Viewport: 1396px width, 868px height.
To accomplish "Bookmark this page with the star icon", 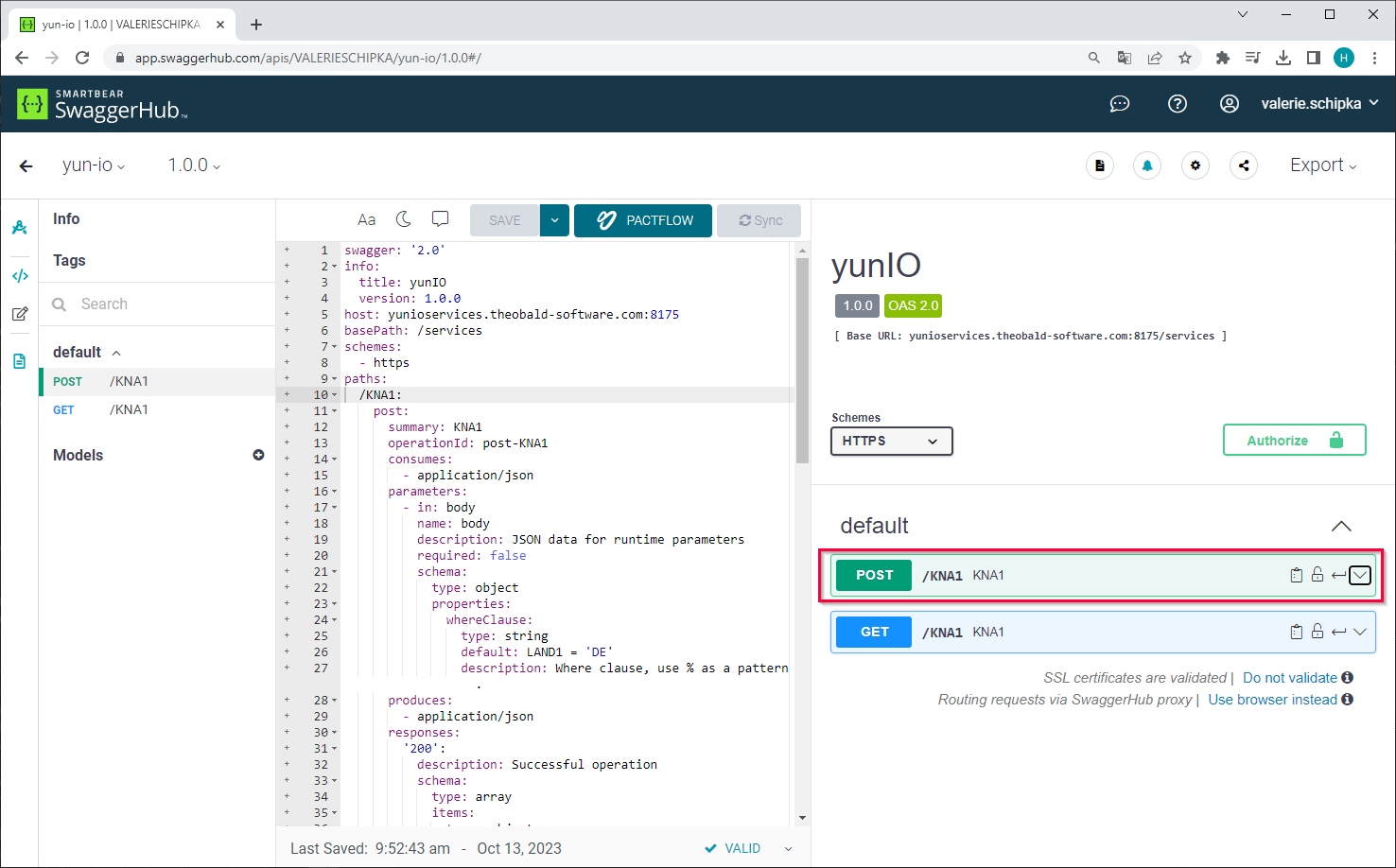I will click(x=1185, y=58).
